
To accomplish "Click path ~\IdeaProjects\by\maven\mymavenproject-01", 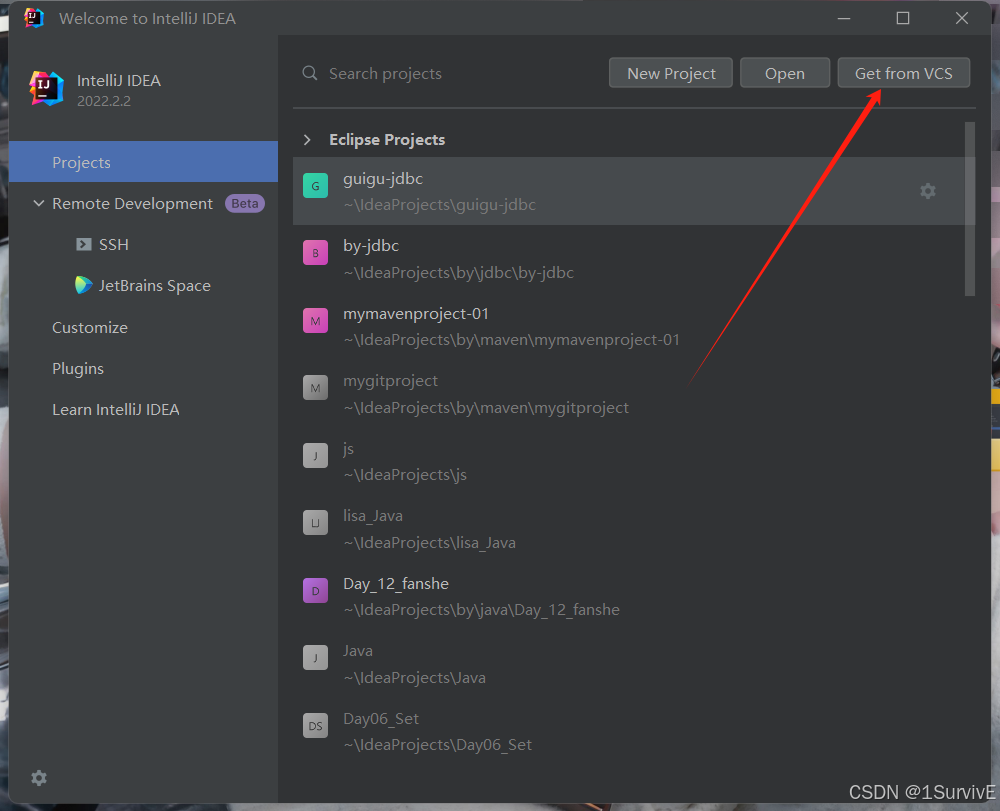I will (511, 340).
